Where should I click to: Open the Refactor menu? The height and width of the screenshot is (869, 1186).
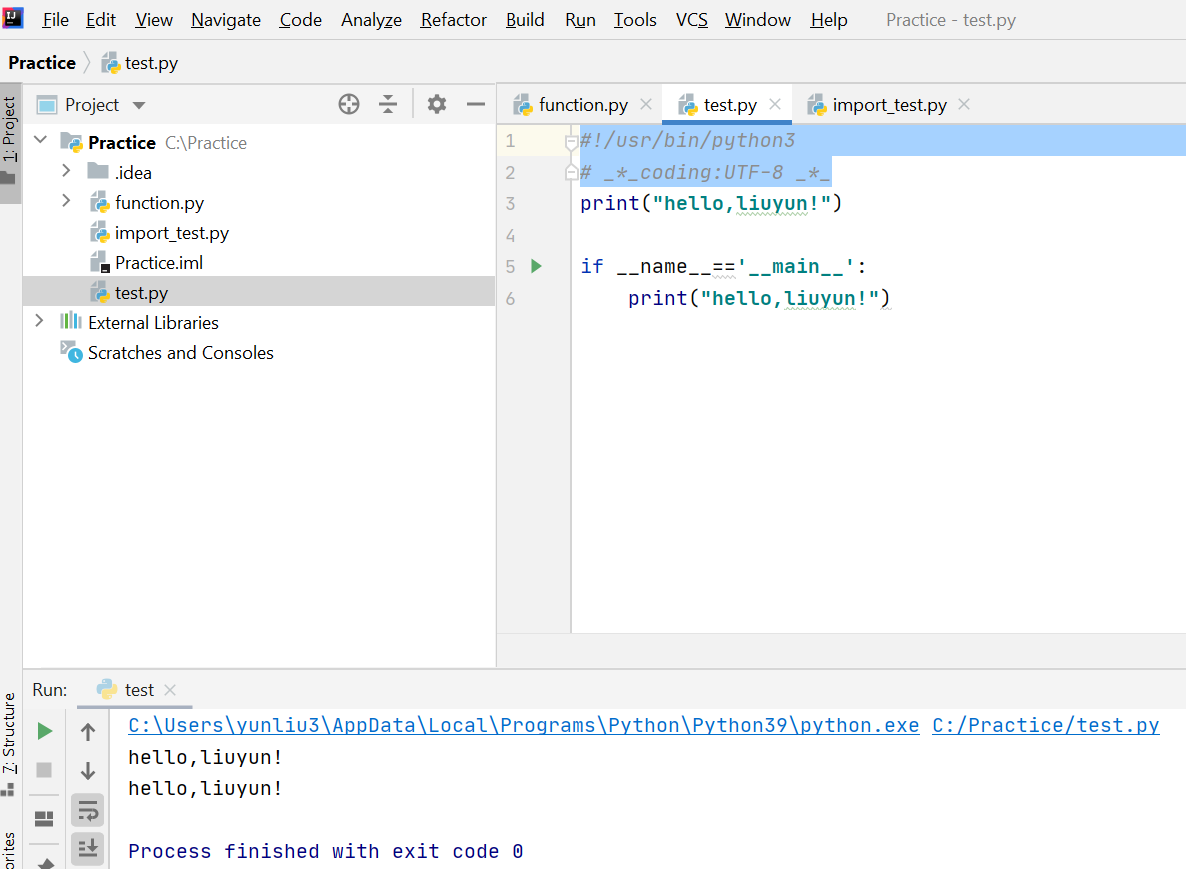point(453,19)
